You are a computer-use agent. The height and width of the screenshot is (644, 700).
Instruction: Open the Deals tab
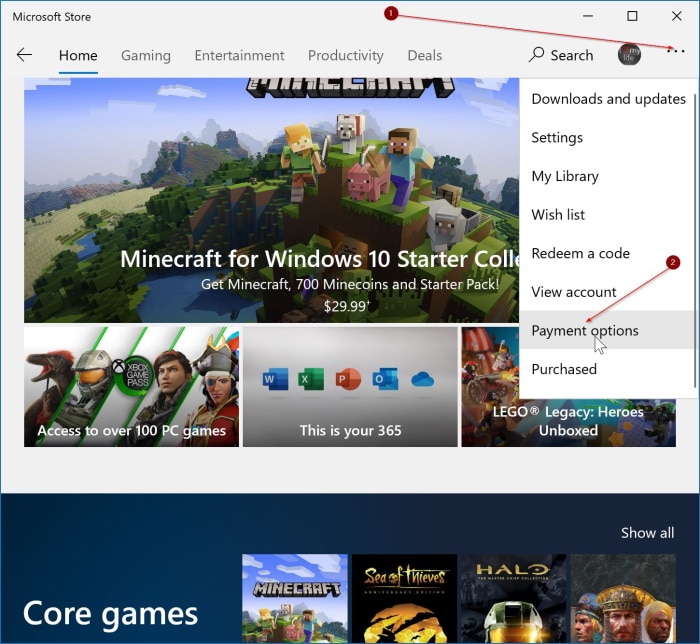tap(425, 55)
